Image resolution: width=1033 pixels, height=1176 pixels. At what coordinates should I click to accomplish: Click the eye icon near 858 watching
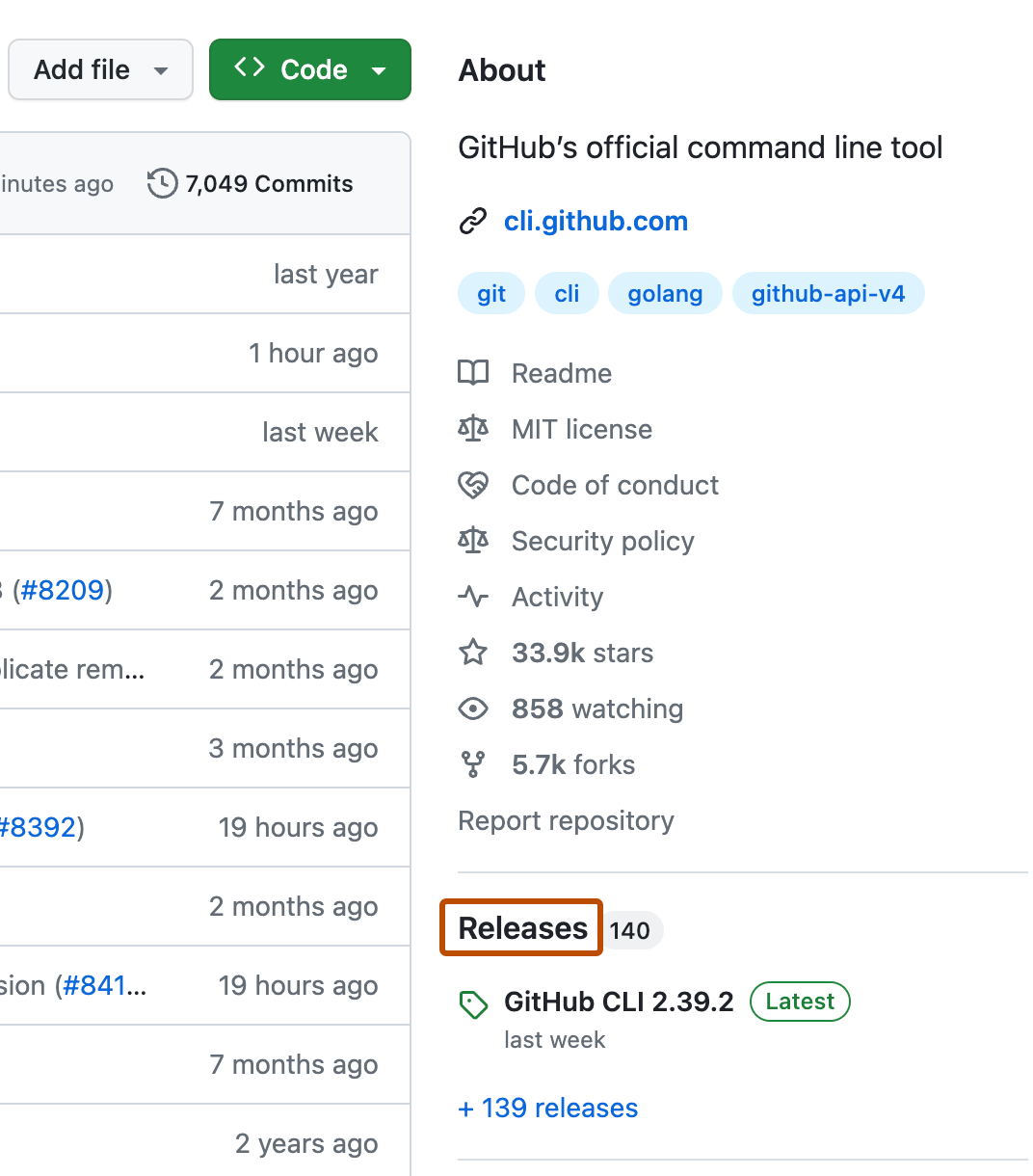point(473,708)
